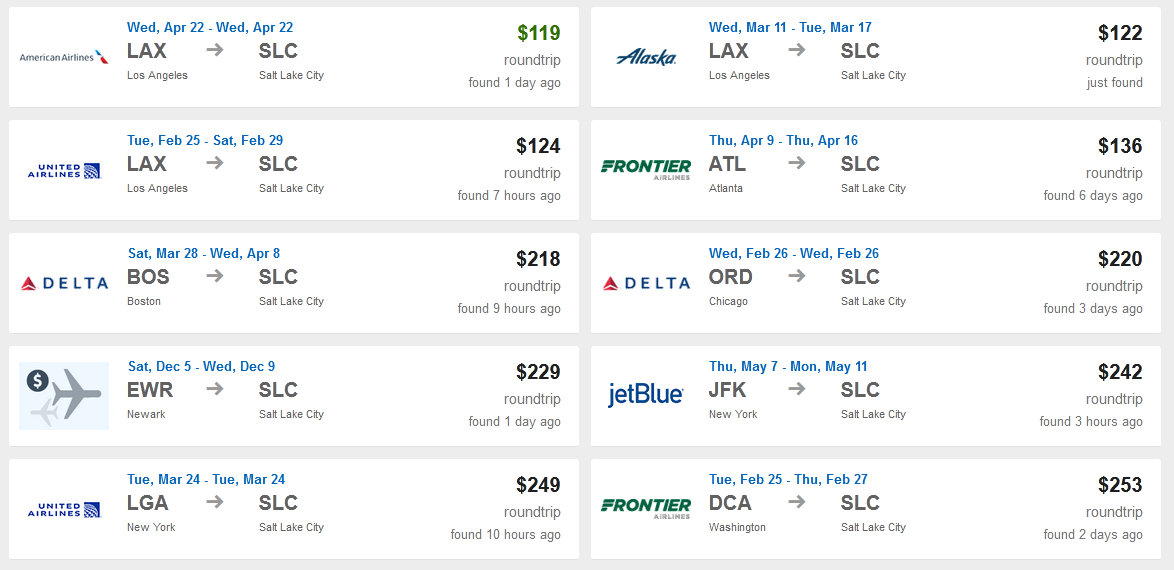Image resolution: width=1174 pixels, height=570 pixels.
Task: Click the American Airlines logo
Action: 64,57
